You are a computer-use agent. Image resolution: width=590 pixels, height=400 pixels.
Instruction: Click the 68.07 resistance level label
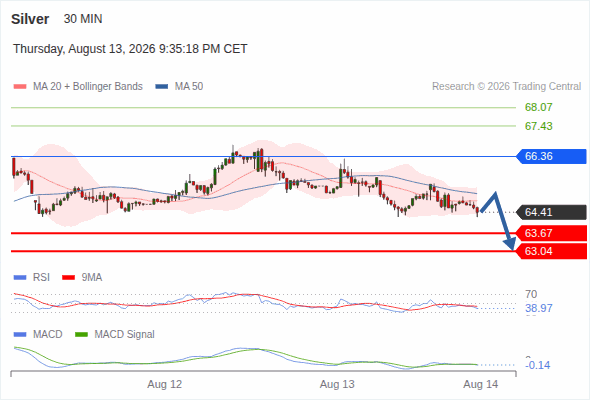pyautogui.click(x=538, y=107)
